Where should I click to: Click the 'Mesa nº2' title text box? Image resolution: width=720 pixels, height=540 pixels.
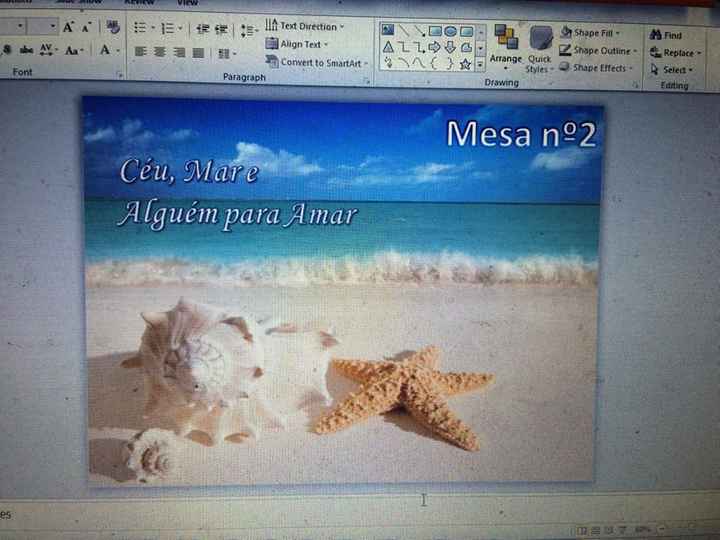click(521, 135)
